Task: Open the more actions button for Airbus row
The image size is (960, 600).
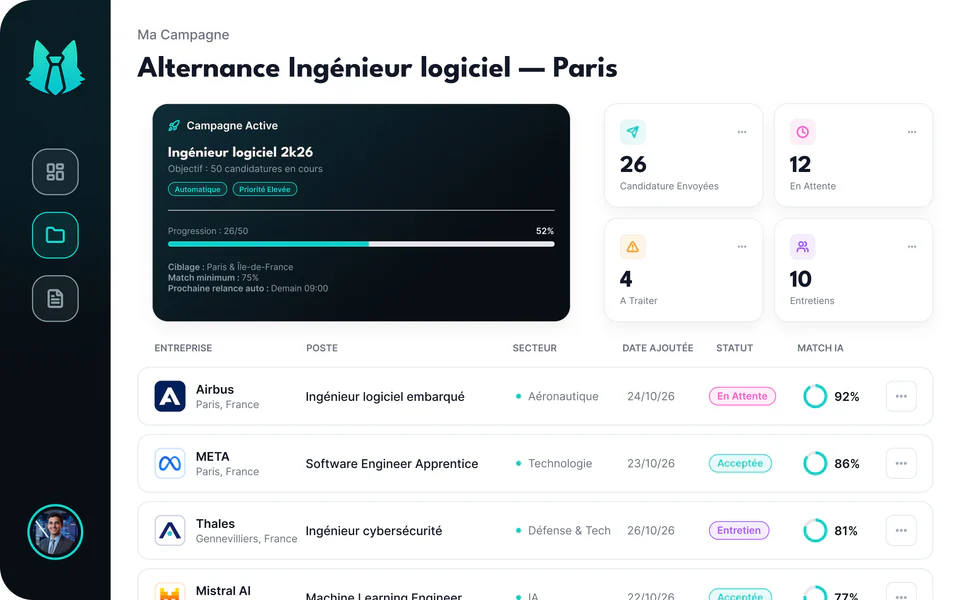Action: [901, 396]
